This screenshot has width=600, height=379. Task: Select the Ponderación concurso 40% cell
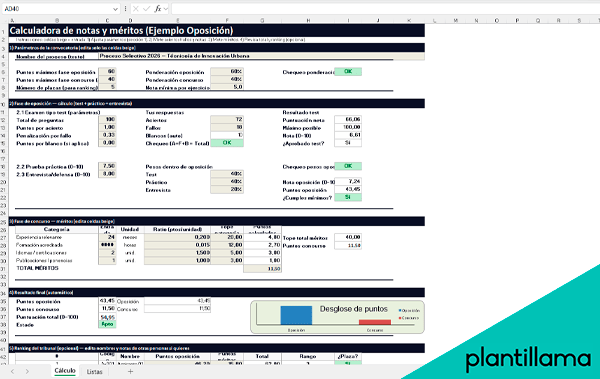[x=227, y=79]
